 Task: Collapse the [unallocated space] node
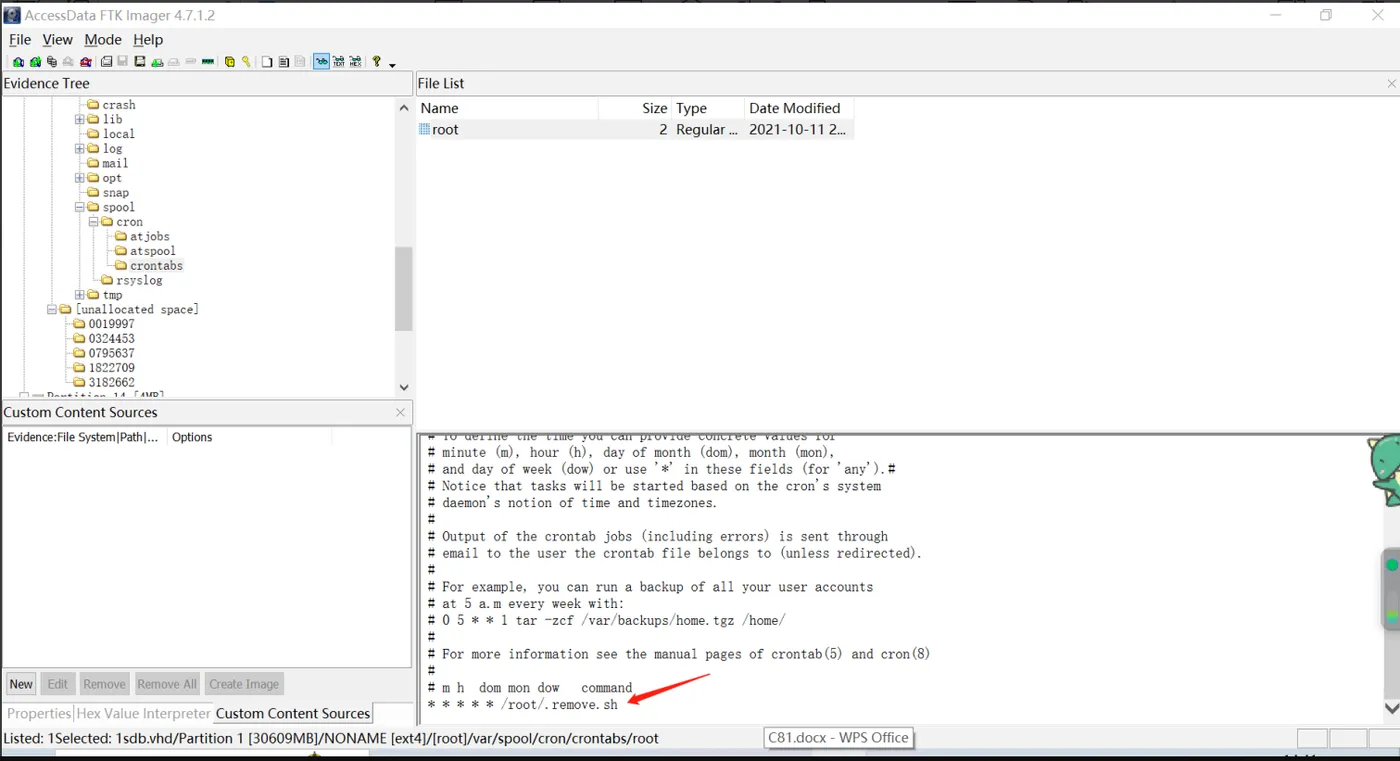[52, 310]
